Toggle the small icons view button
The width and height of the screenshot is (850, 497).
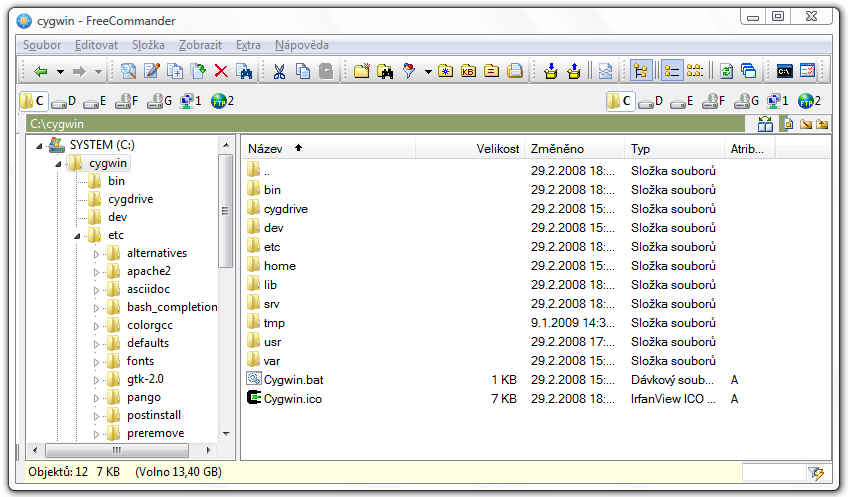point(694,71)
